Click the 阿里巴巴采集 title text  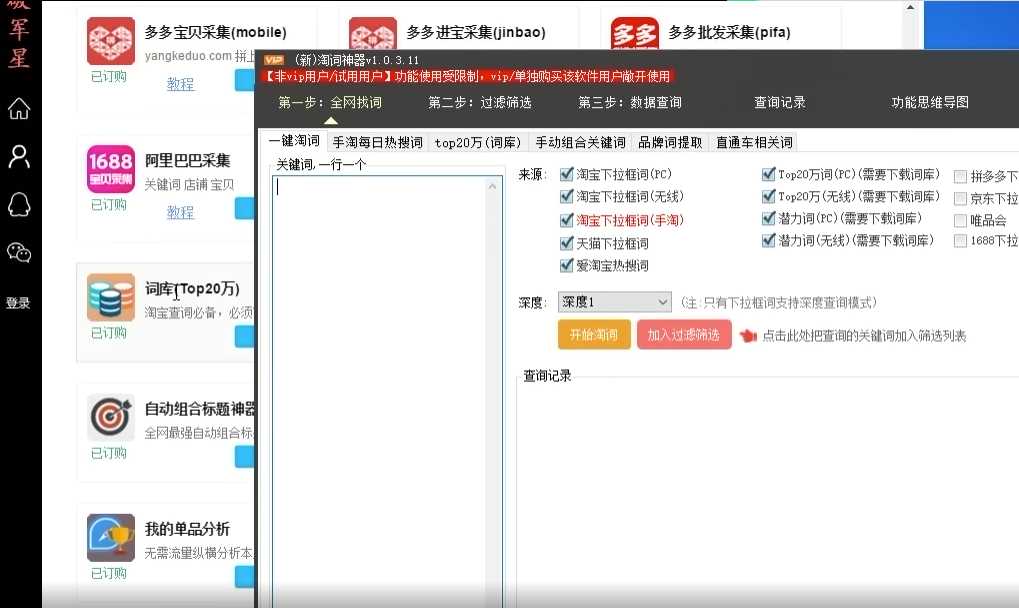tap(187, 160)
